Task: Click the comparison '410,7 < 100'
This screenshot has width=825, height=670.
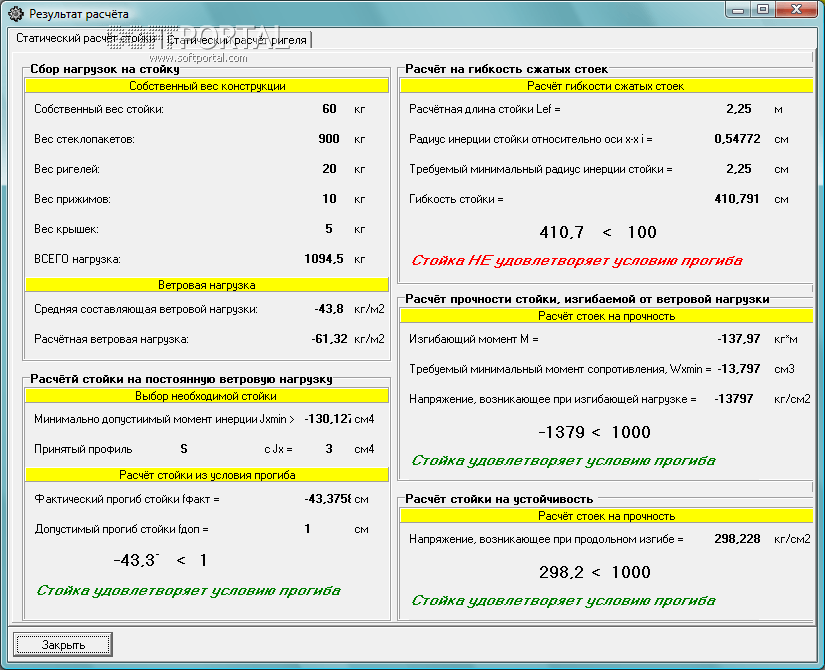Action: point(598,233)
